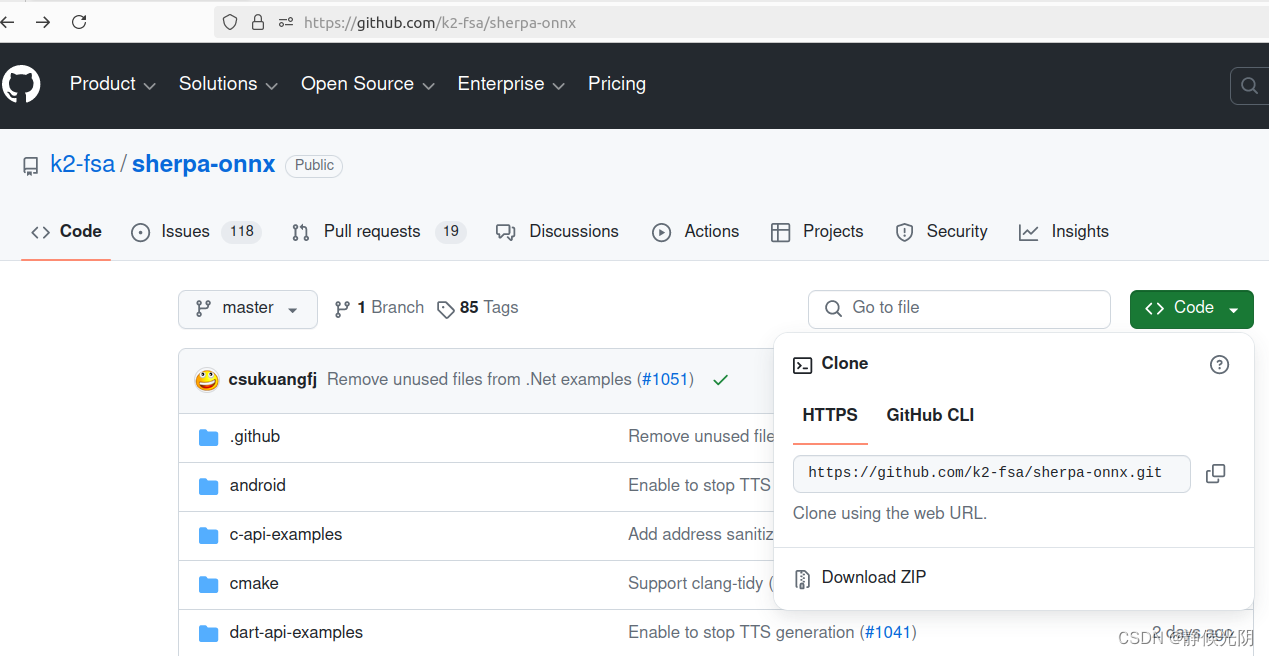Screen dimensions: 1269x656
Task: Go forward with the browser arrow
Action: 42,22
